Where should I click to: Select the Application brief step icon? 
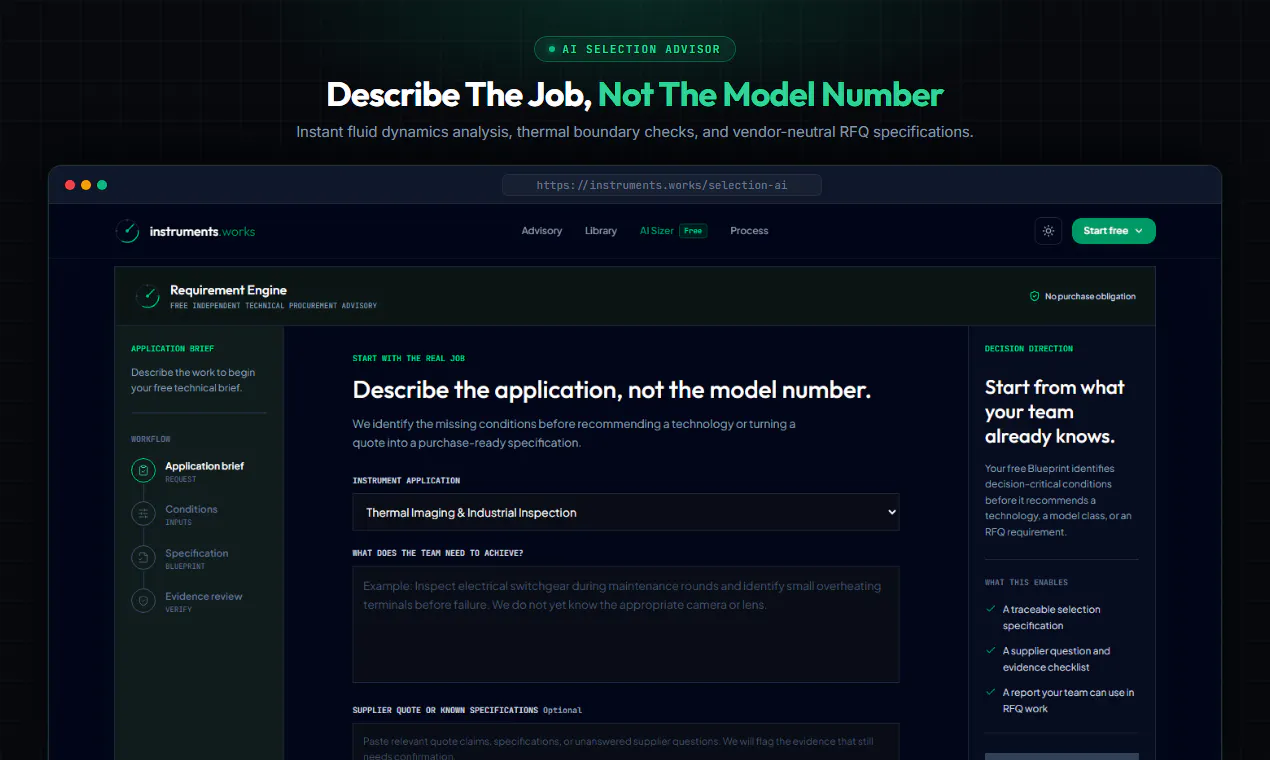pos(143,470)
